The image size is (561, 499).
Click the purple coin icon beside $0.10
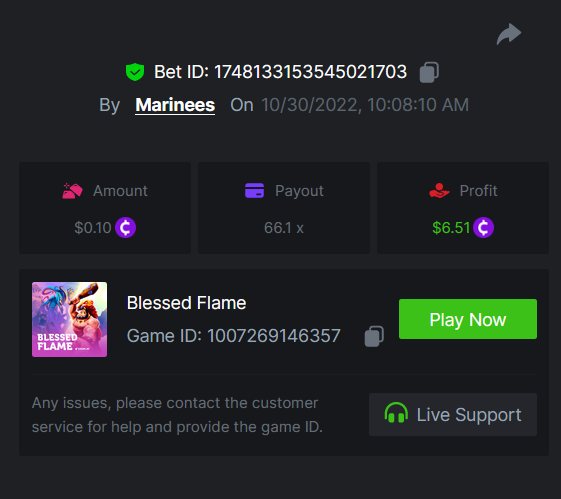point(125,228)
